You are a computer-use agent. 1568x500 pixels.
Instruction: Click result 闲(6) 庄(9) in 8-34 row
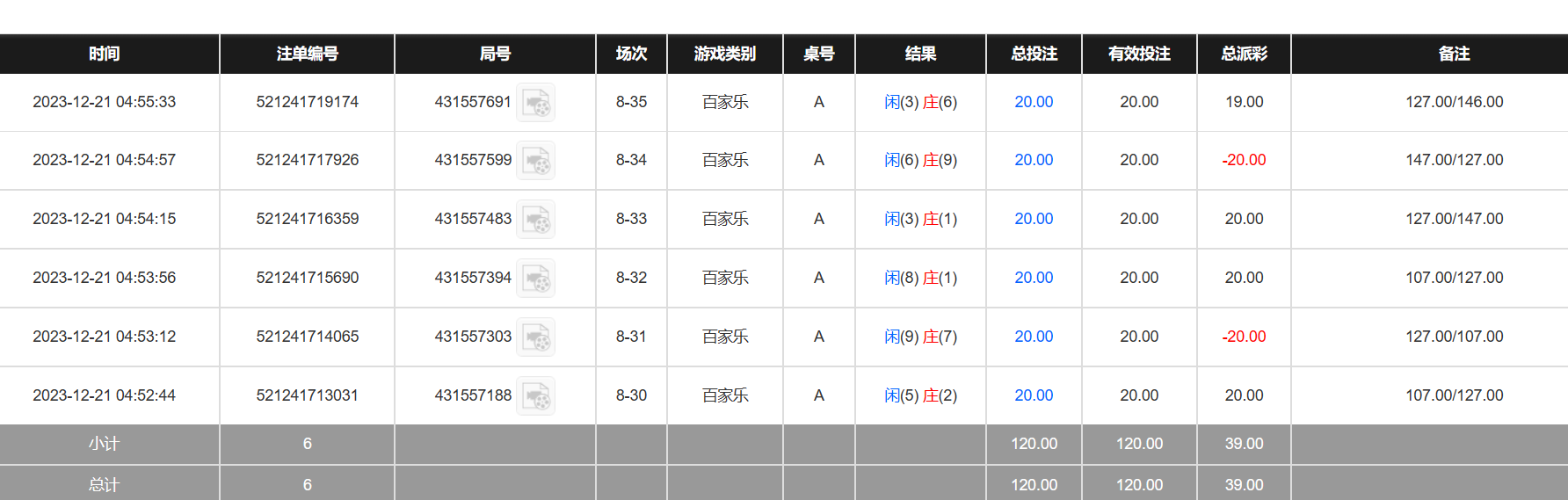pos(920,160)
